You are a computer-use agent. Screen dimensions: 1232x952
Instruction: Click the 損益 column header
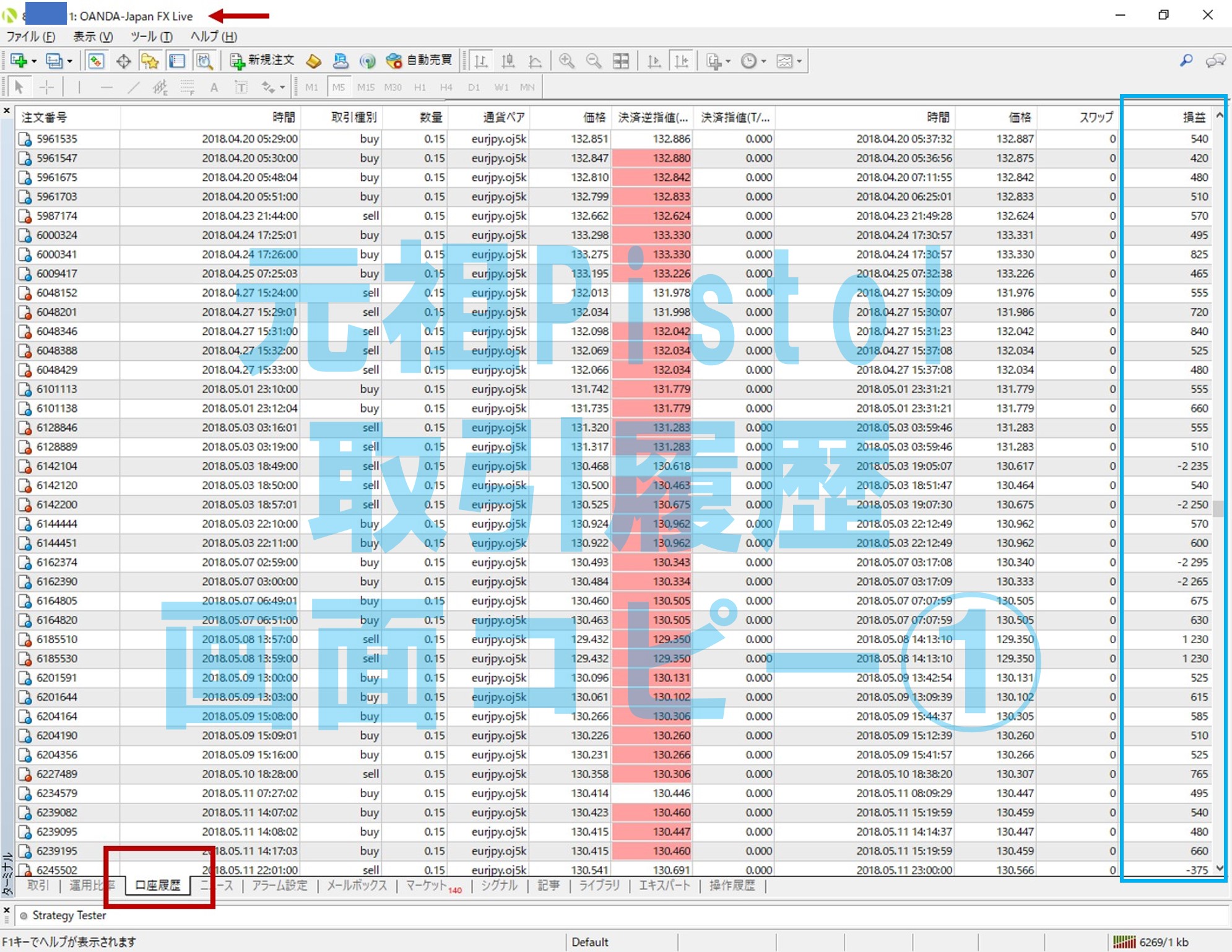click(1194, 117)
